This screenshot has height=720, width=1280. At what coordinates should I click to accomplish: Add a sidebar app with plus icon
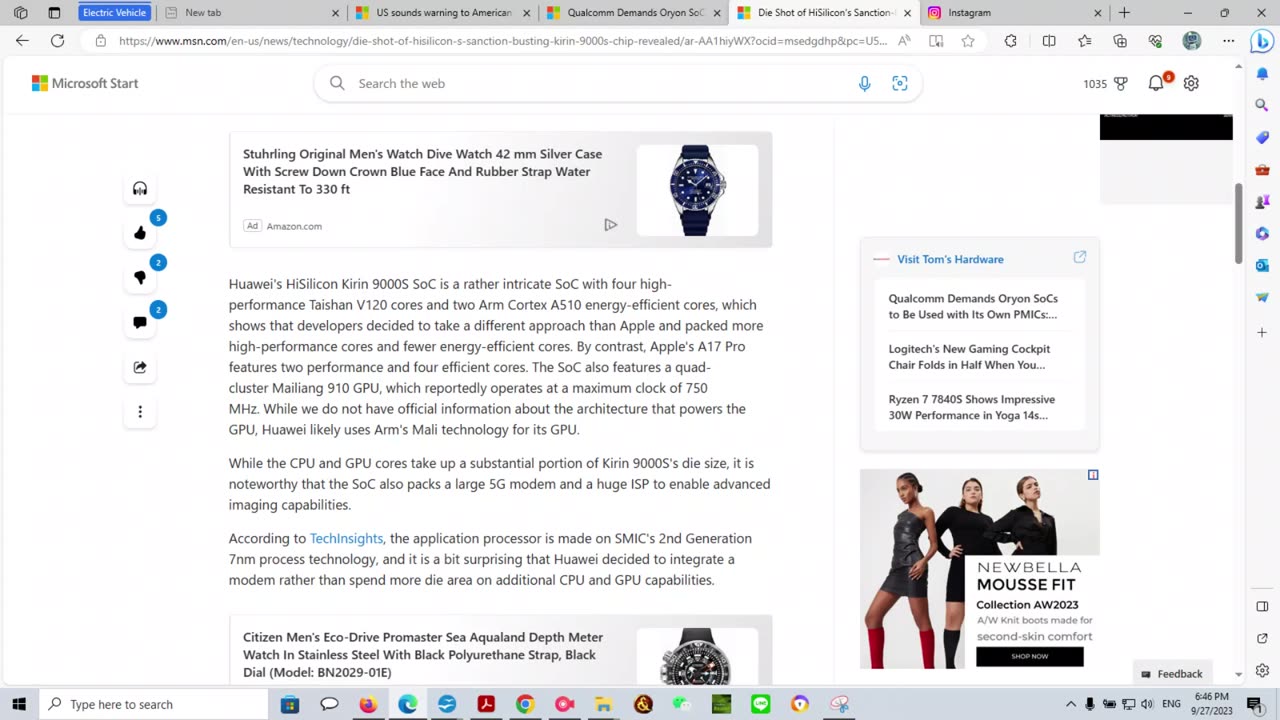point(1262,332)
